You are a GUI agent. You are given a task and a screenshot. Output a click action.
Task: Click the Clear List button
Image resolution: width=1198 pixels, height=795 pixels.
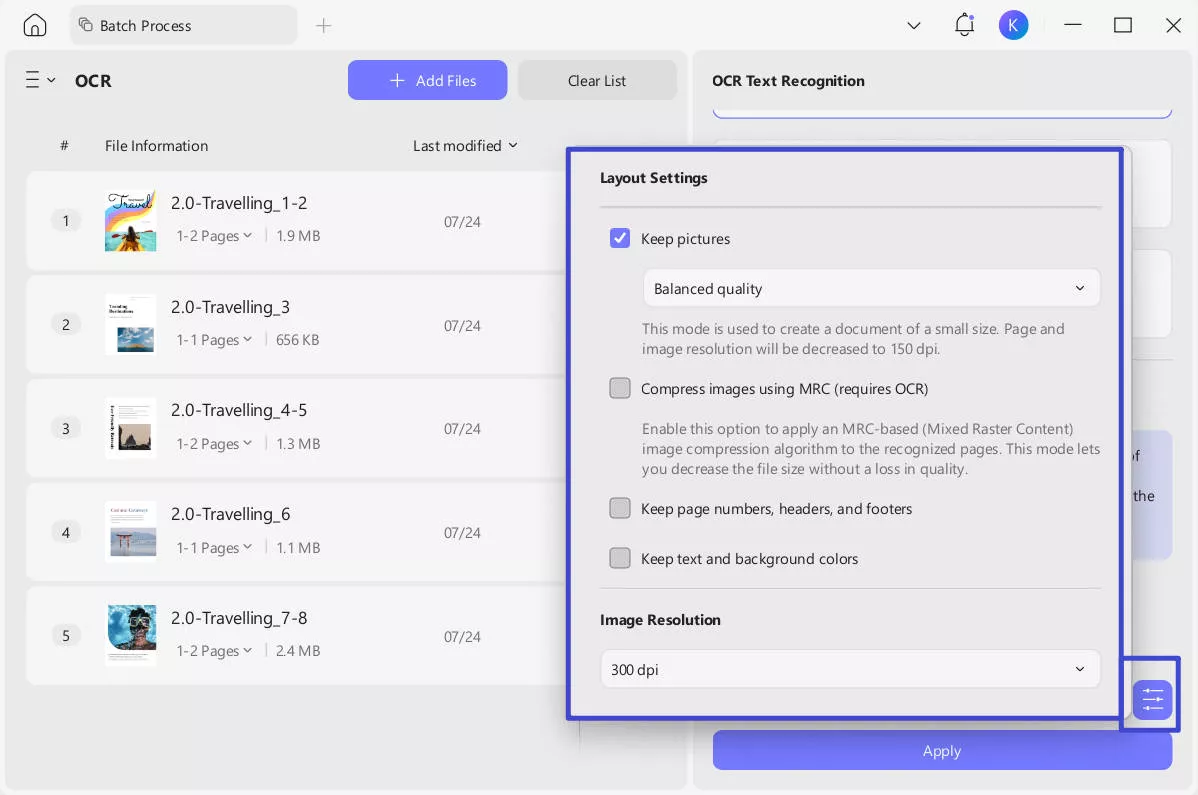click(597, 81)
